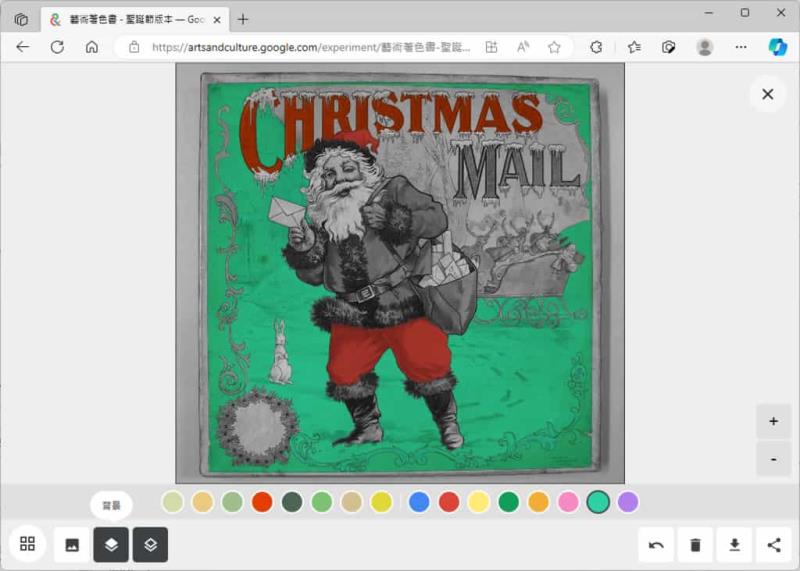Image resolution: width=800 pixels, height=571 pixels.
Task: Pick the bright yellow swatch
Action: pyautogui.click(x=479, y=502)
